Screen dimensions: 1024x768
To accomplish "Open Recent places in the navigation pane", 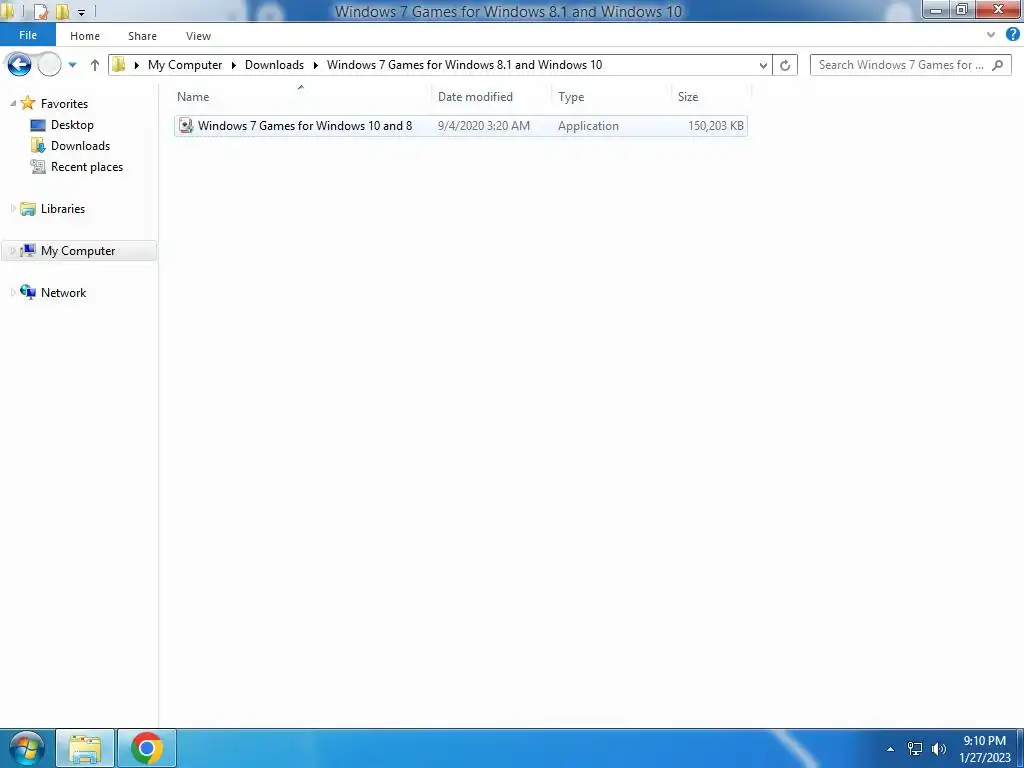I will [87, 167].
